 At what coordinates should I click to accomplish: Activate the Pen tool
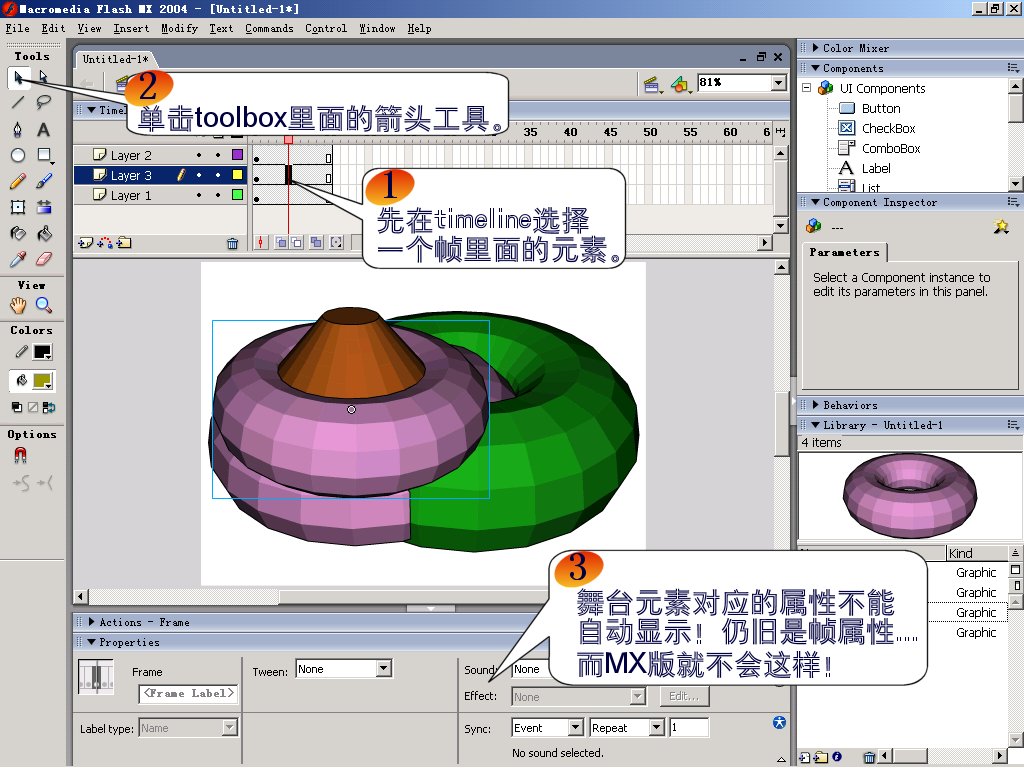coord(18,129)
